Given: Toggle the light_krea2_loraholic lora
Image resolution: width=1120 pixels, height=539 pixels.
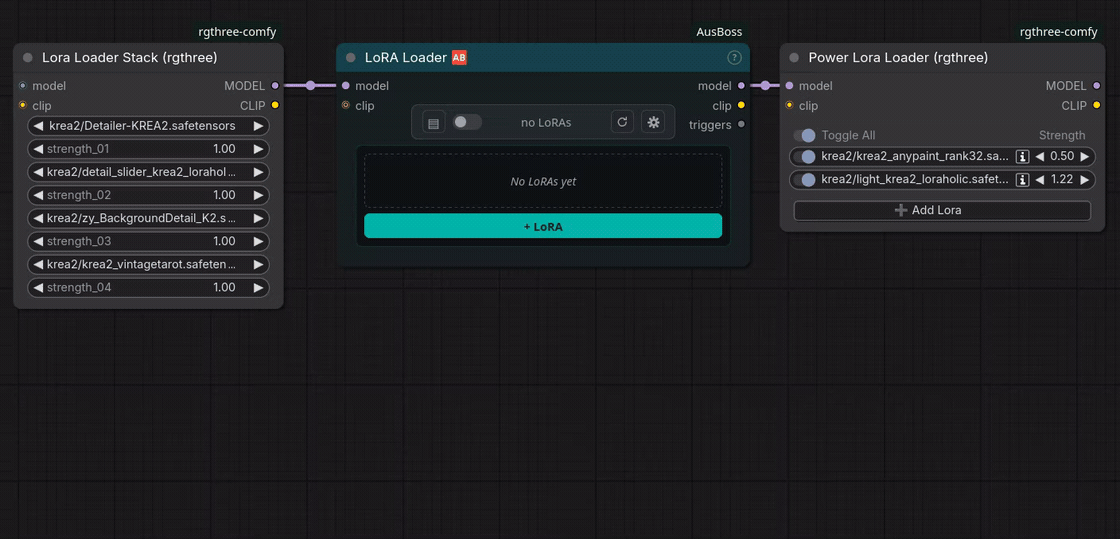Looking at the screenshot, I should click(x=804, y=179).
